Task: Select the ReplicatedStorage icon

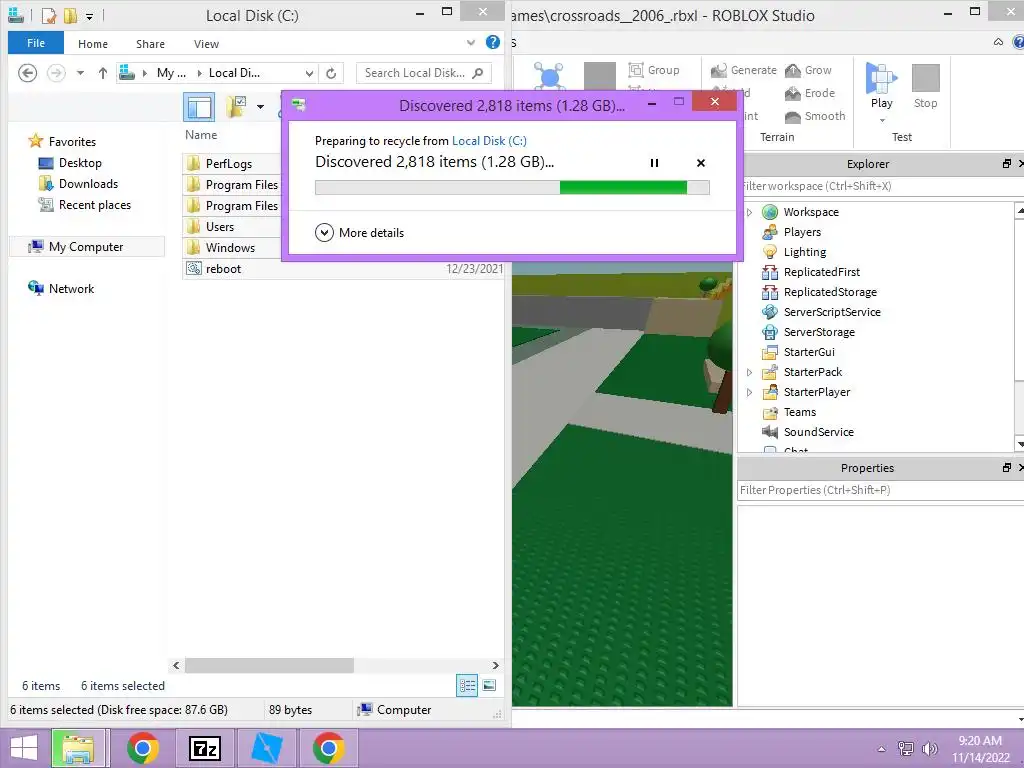Action: click(770, 292)
